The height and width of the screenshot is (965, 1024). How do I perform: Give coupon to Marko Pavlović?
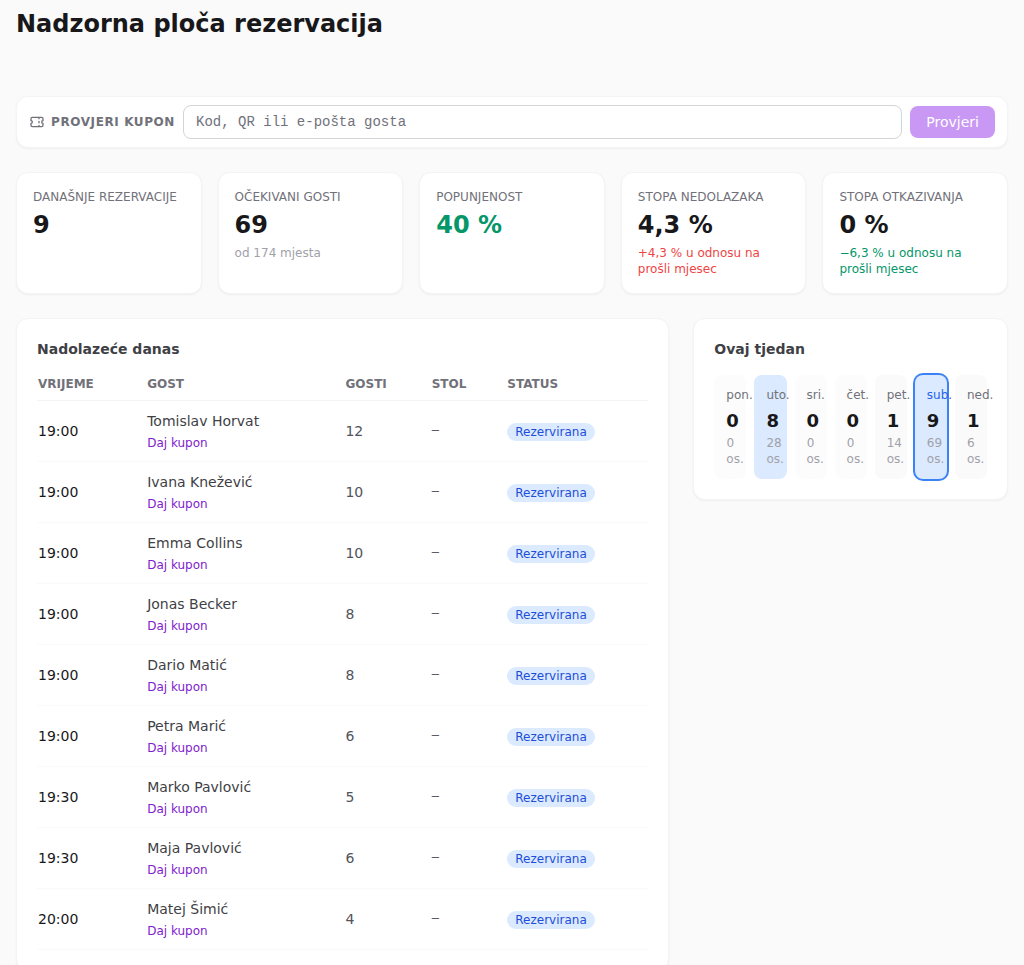pyautogui.click(x=177, y=809)
